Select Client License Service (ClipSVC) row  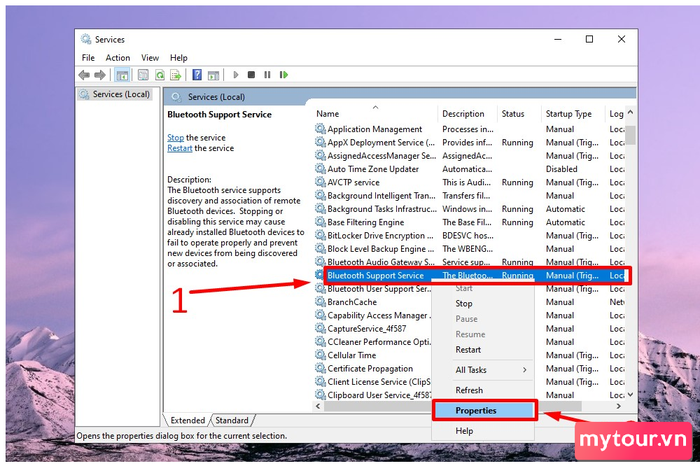point(373,382)
